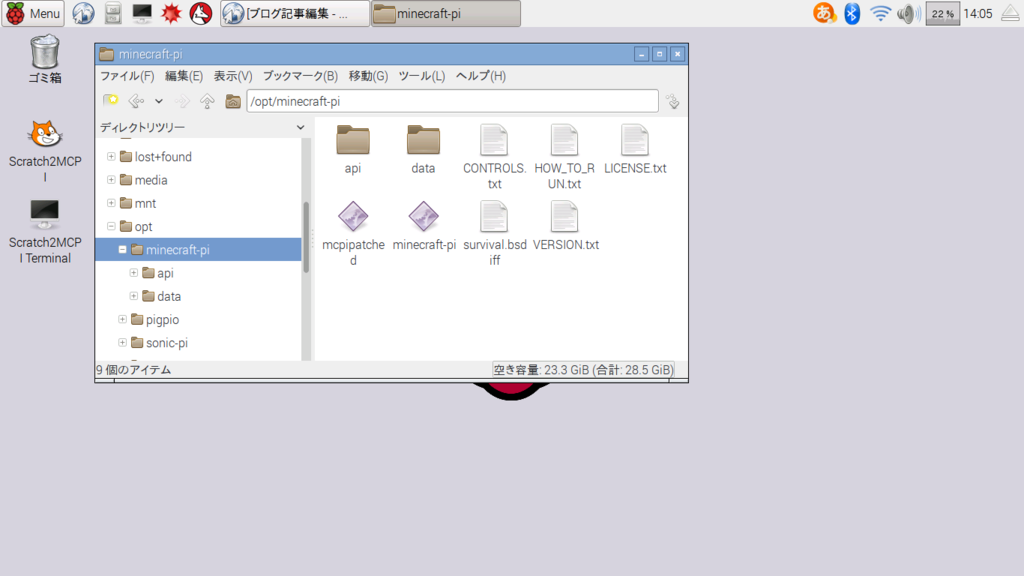Select the CONTROLS.txt file icon
Image resolution: width=1024 pixels, height=576 pixels.
[494, 140]
